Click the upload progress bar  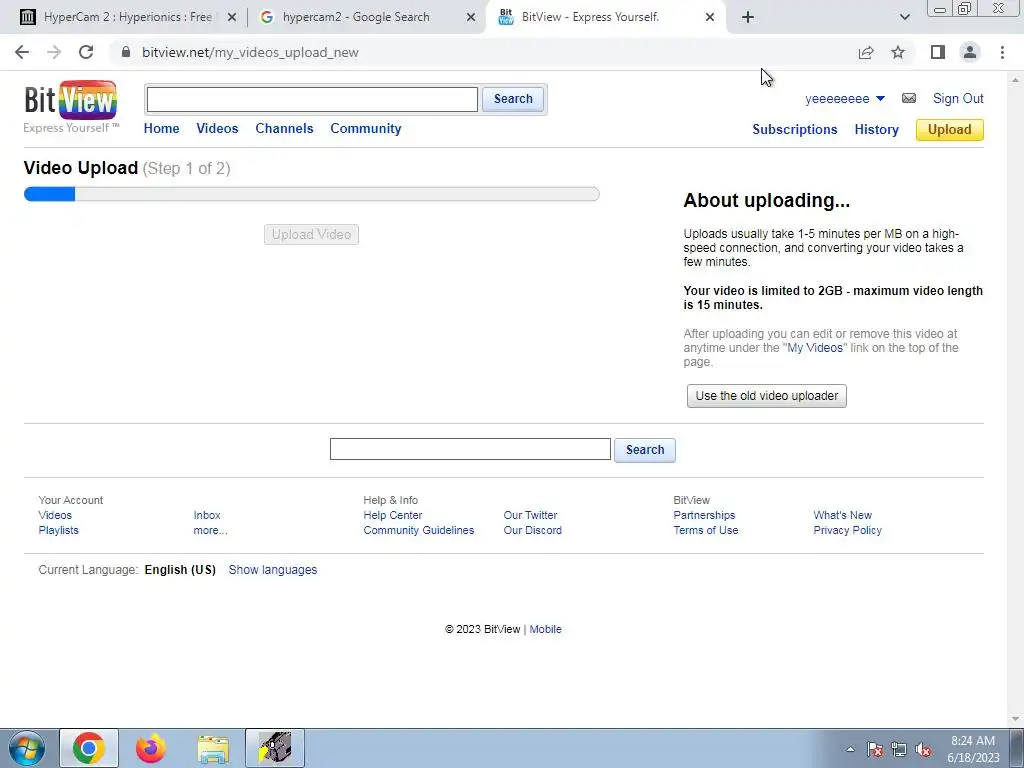pos(312,194)
